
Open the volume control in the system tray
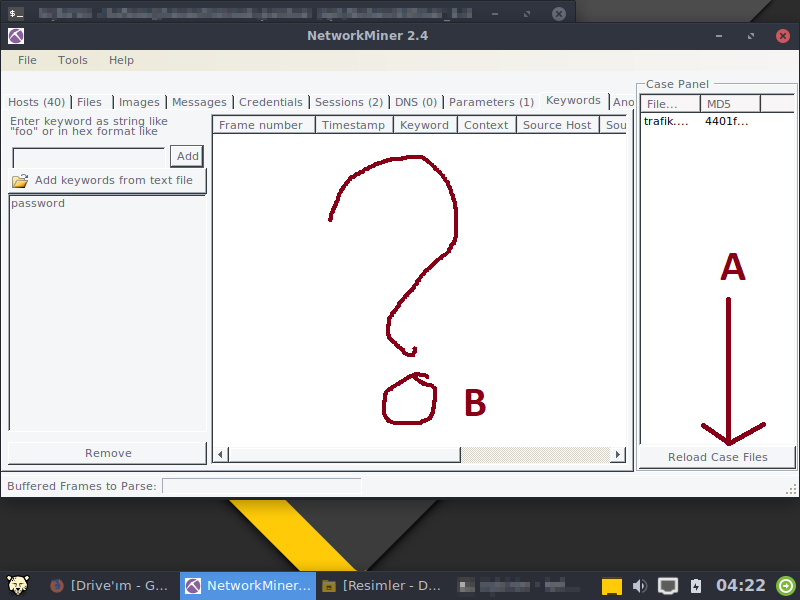639,586
